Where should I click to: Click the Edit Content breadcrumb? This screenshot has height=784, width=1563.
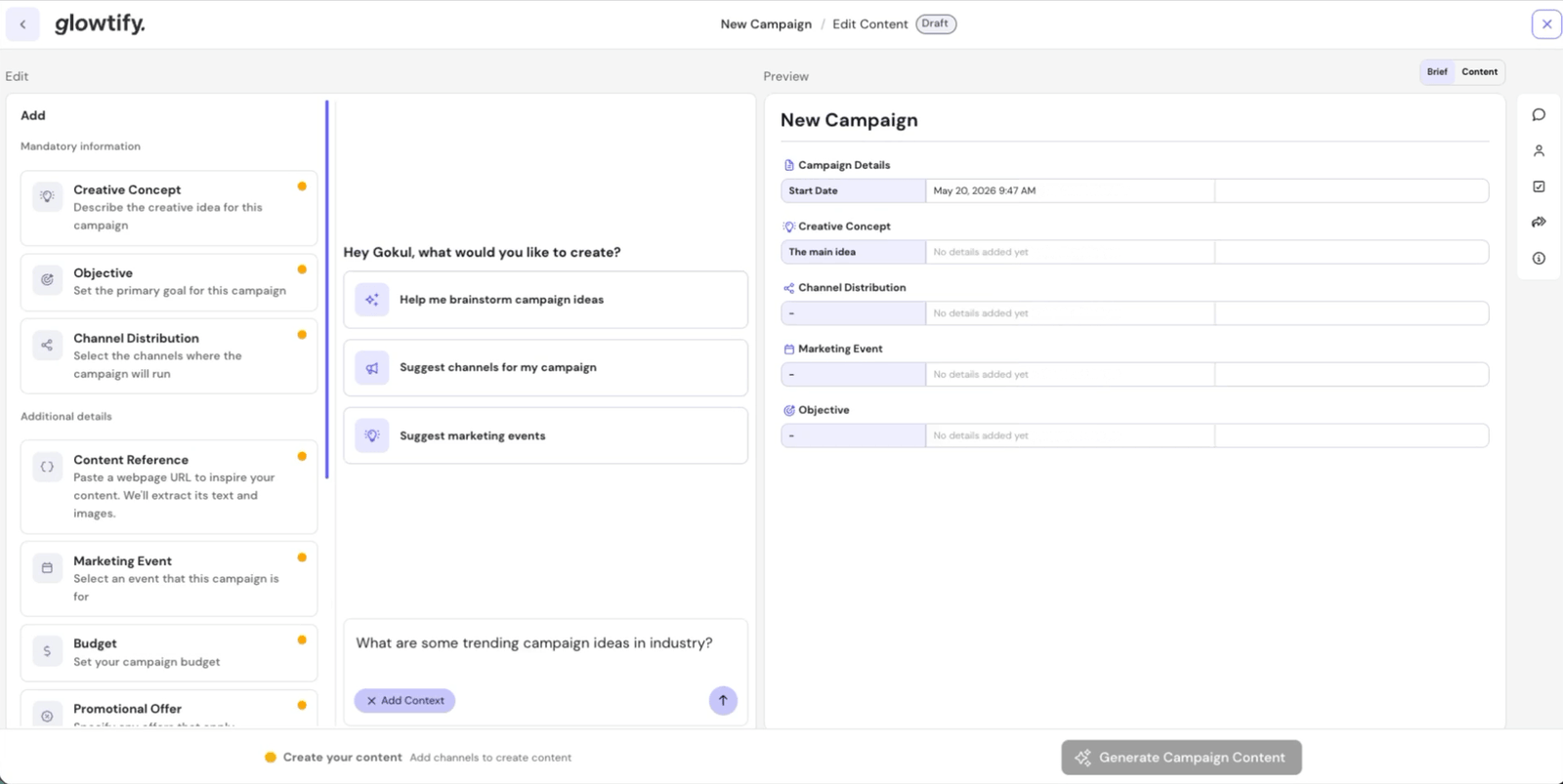point(869,24)
